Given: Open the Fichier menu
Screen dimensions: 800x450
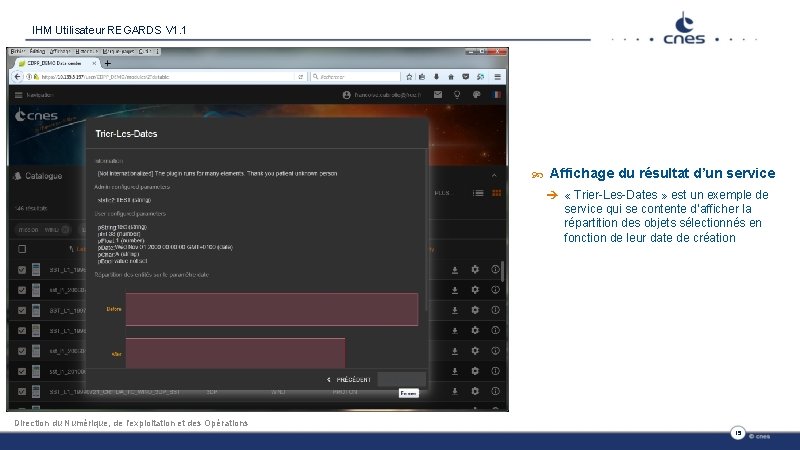Looking at the screenshot, I should tap(18, 52).
